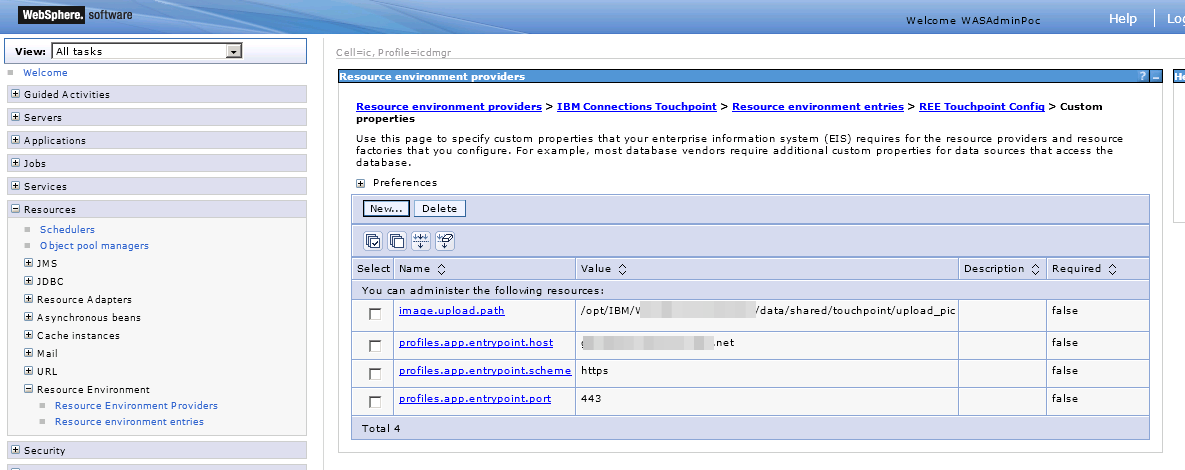Click the 443 value cell
This screenshot has width=1185, height=470.
[767, 402]
